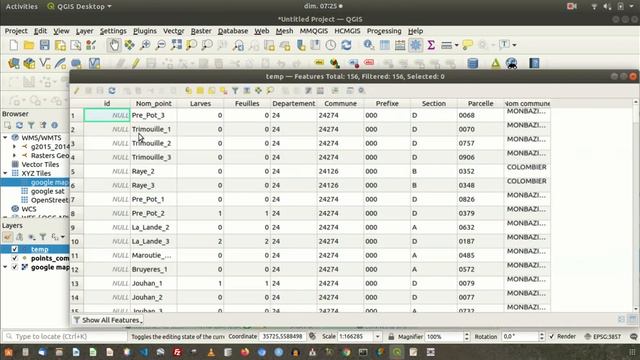Open the Vector menu
This screenshot has height=360, width=640.
coord(173,31)
